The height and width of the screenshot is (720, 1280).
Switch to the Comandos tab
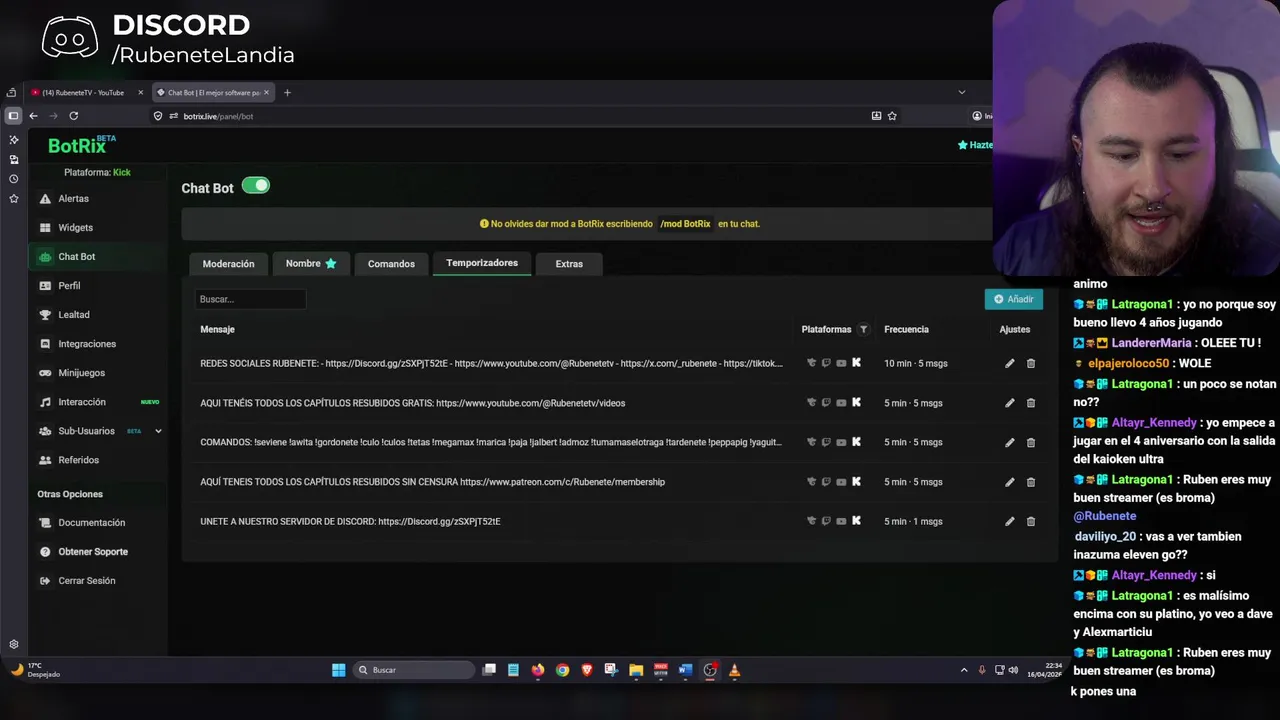(391, 264)
